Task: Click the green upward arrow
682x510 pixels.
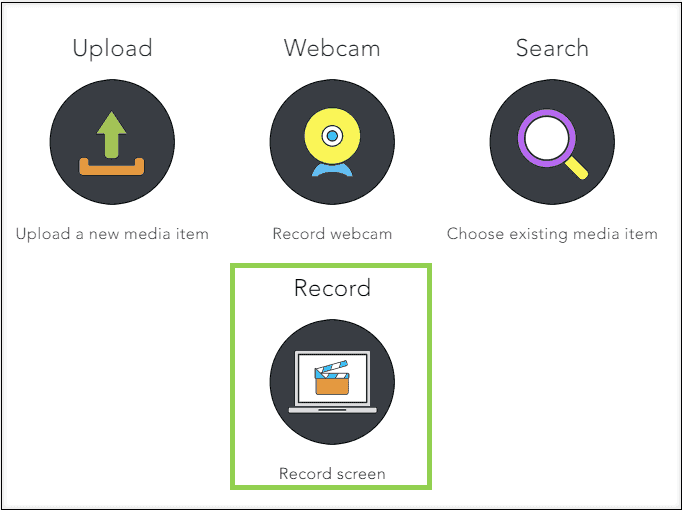Action: pos(112,135)
